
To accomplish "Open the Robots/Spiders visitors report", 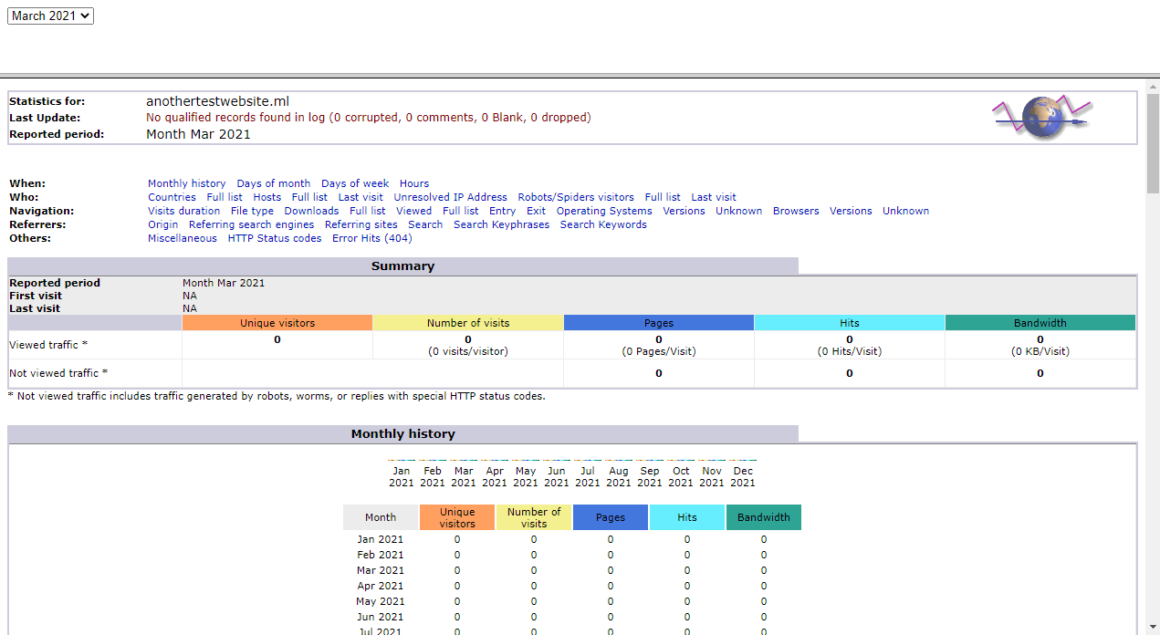I will (575, 197).
